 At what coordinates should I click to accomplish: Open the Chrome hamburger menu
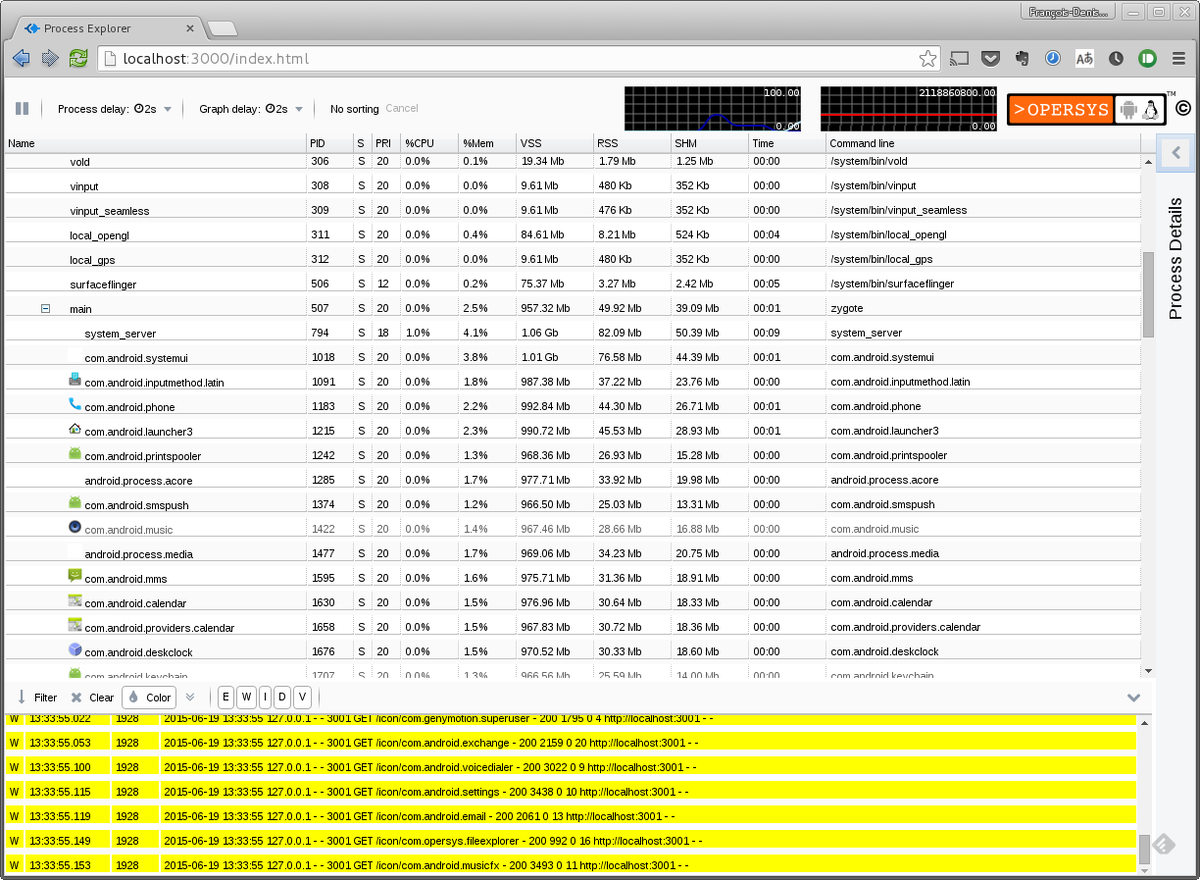click(x=1179, y=59)
